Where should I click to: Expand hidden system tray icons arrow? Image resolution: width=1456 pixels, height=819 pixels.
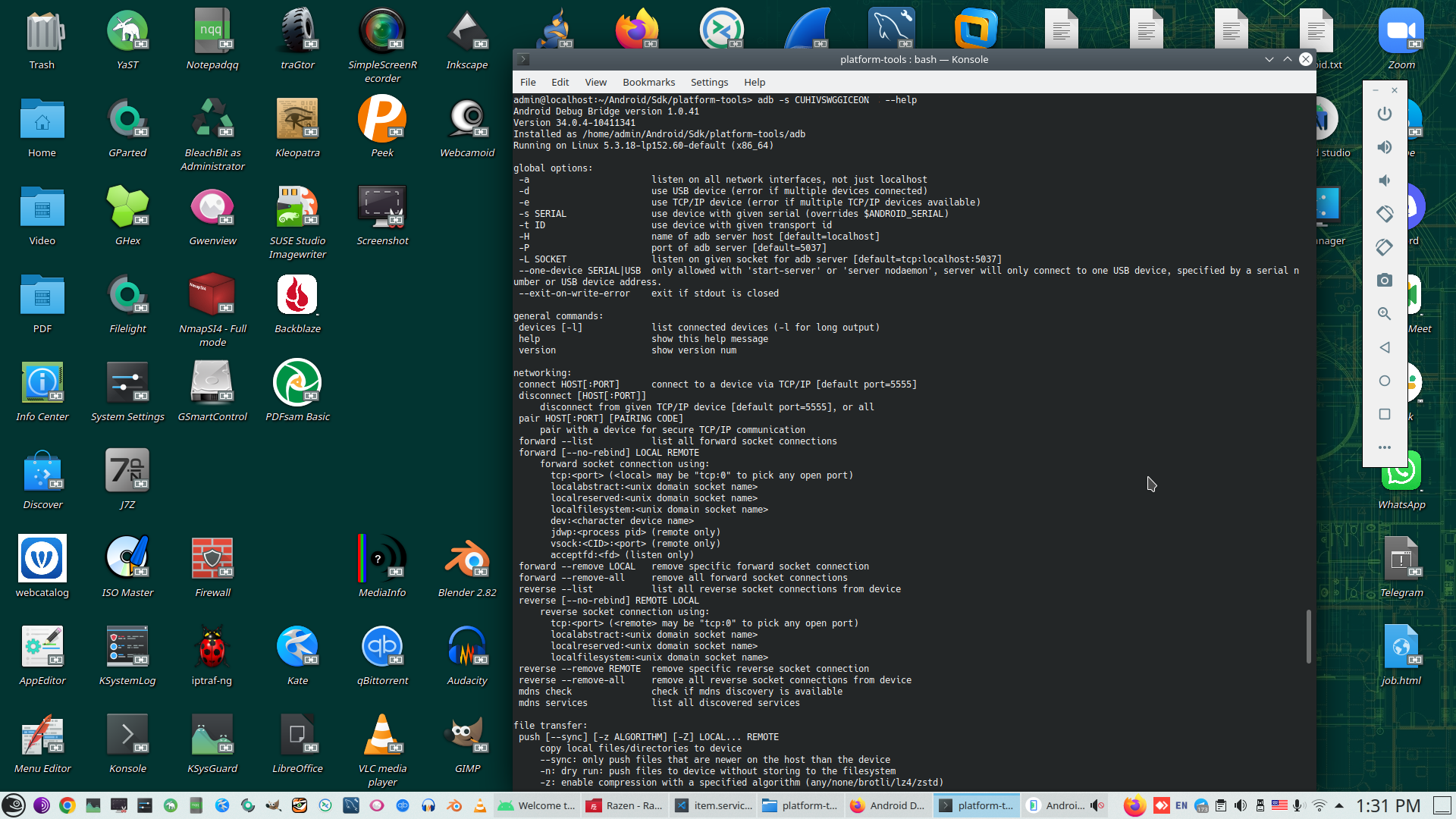1339,805
